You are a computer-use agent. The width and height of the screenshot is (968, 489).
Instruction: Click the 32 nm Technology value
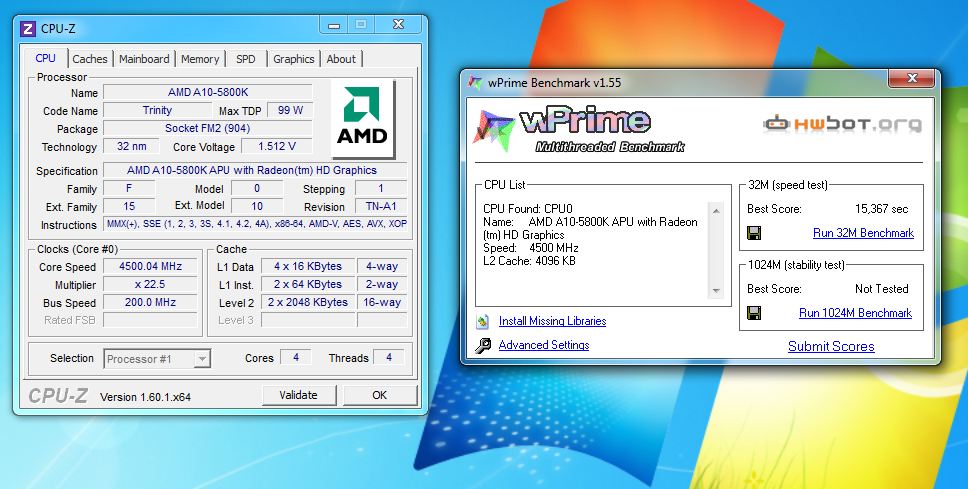[x=131, y=146]
